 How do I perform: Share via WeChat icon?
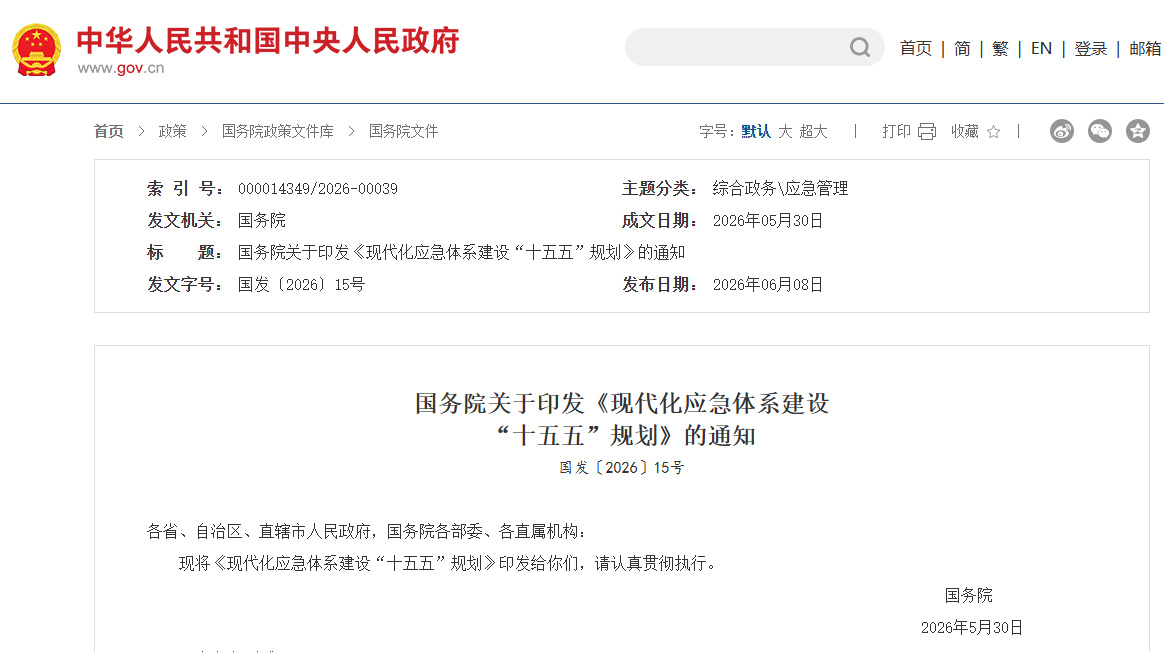1099,131
